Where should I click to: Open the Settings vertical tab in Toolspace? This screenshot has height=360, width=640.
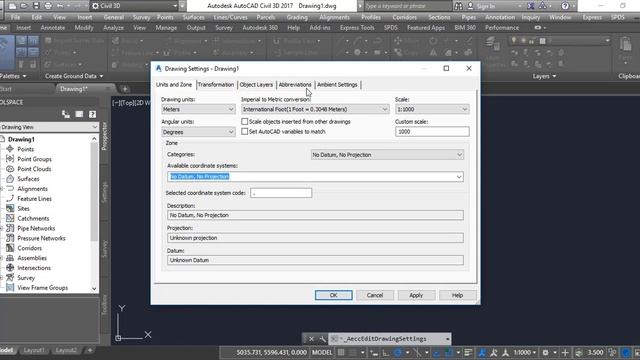tap(104, 192)
